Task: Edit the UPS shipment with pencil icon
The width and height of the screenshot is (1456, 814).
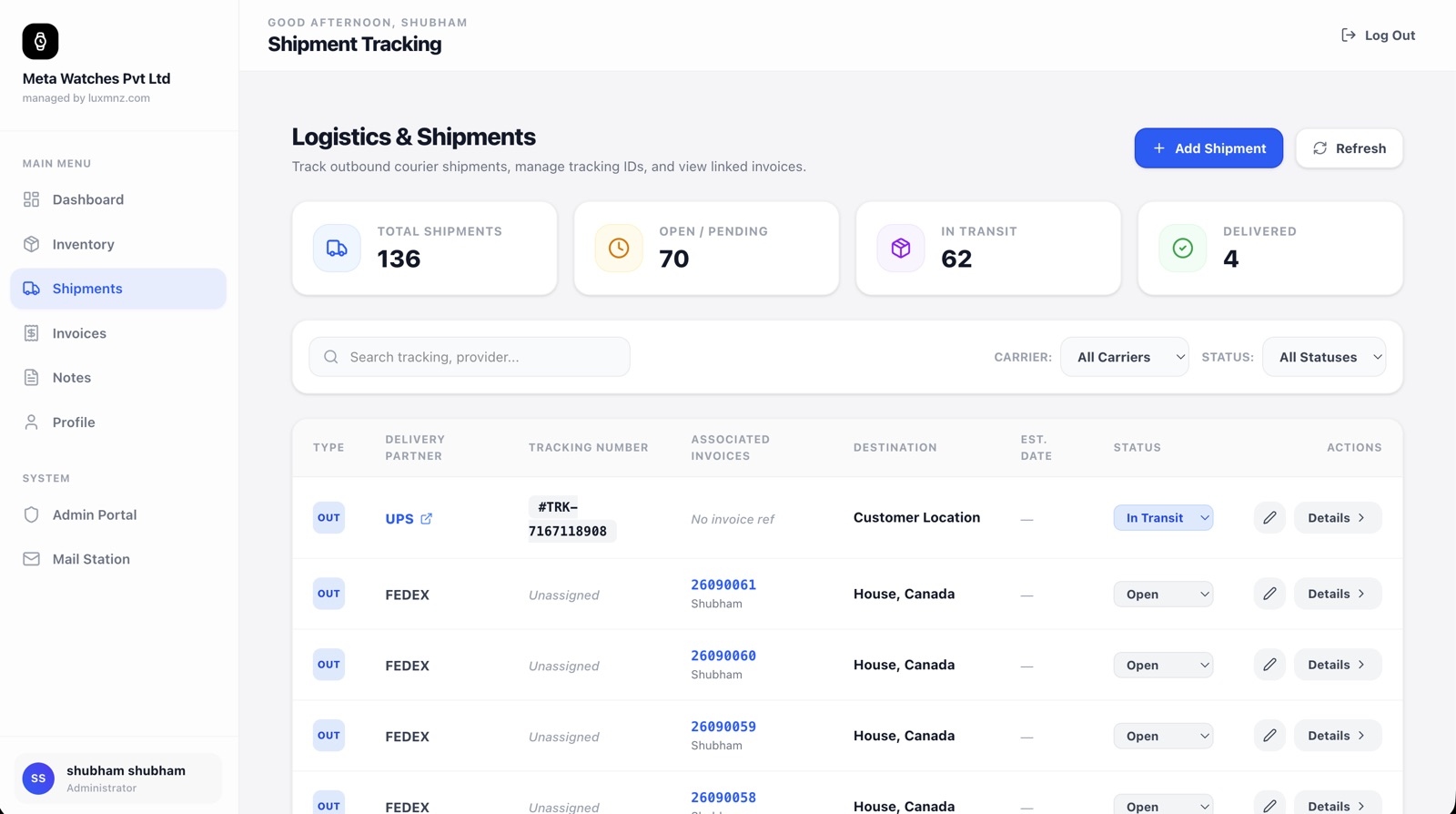Action: point(1269,517)
